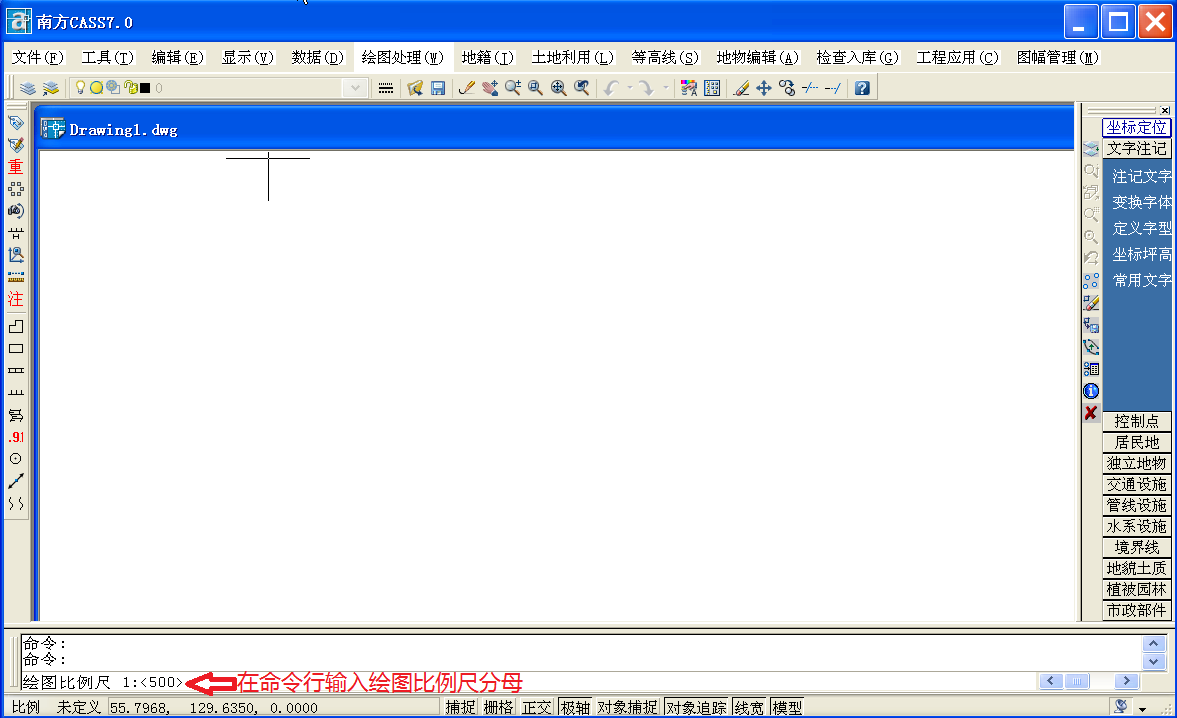Open the 工程应用(C) menu
The width and height of the screenshot is (1177, 718).
tap(957, 58)
